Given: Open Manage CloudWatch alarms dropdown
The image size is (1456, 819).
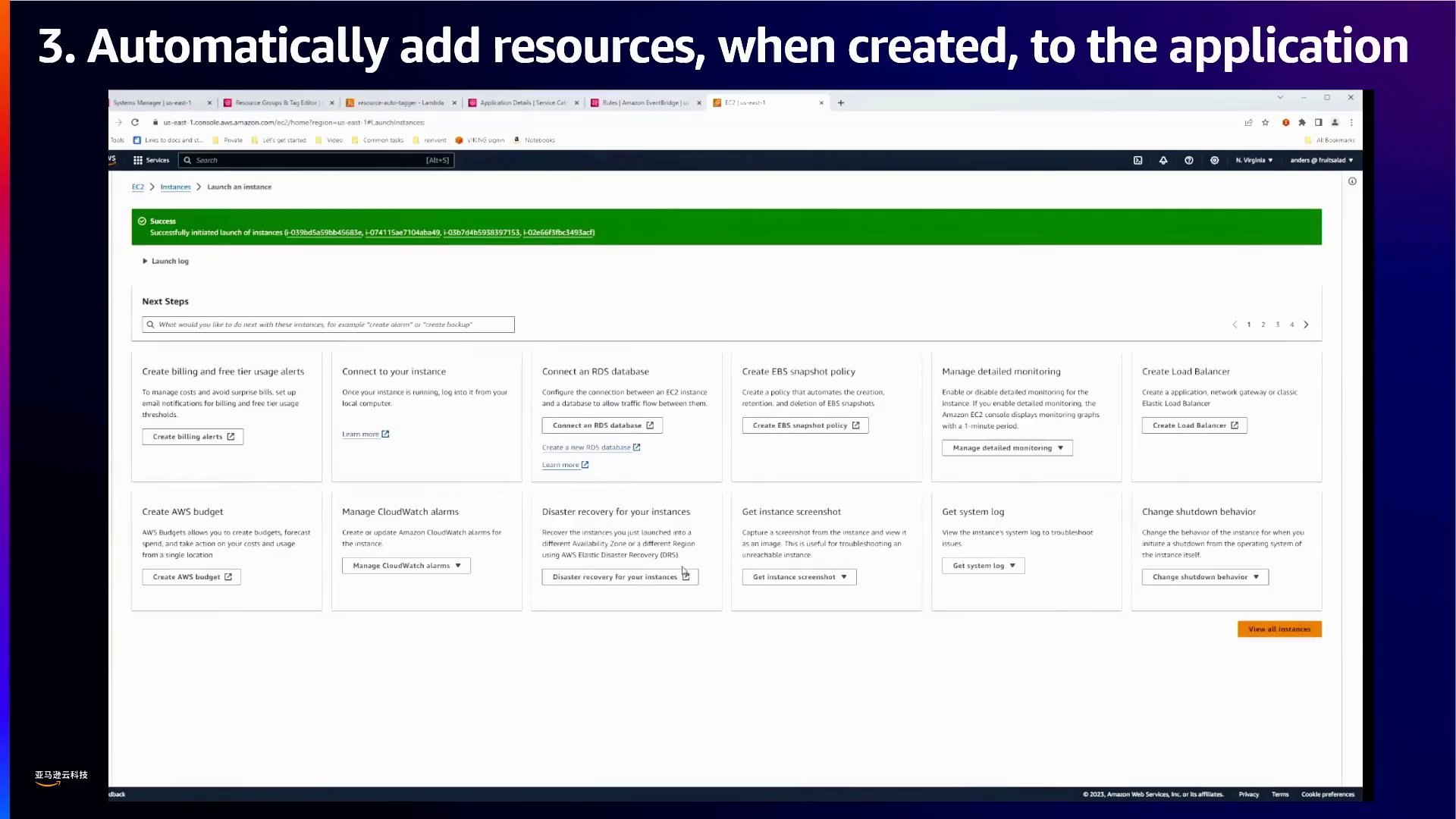Looking at the screenshot, I should [x=406, y=566].
